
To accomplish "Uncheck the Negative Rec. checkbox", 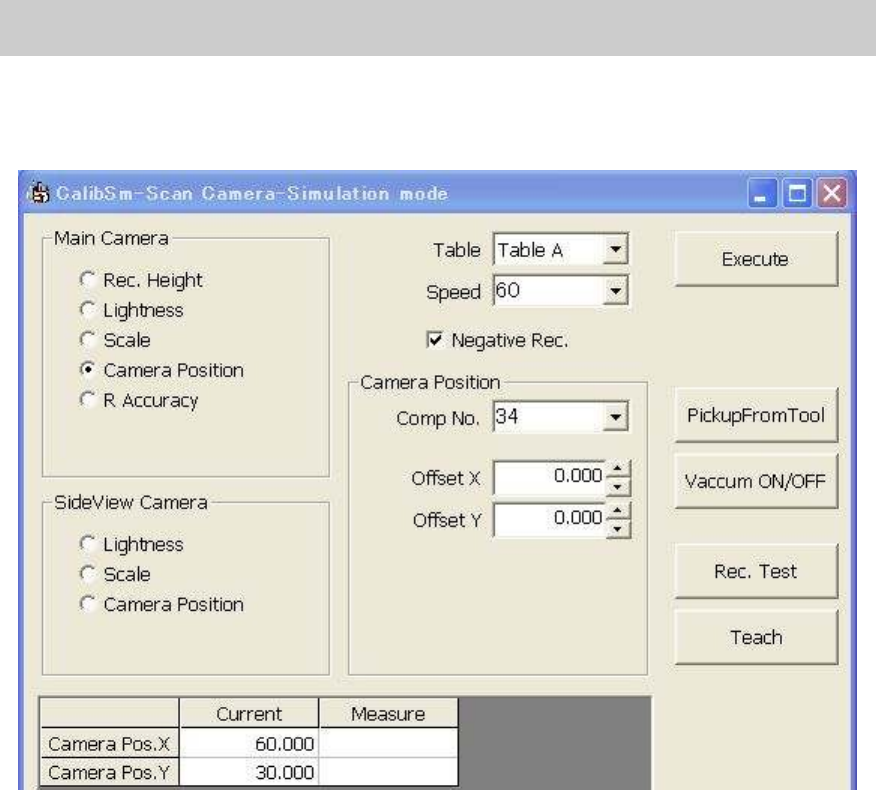I will click(x=435, y=340).
